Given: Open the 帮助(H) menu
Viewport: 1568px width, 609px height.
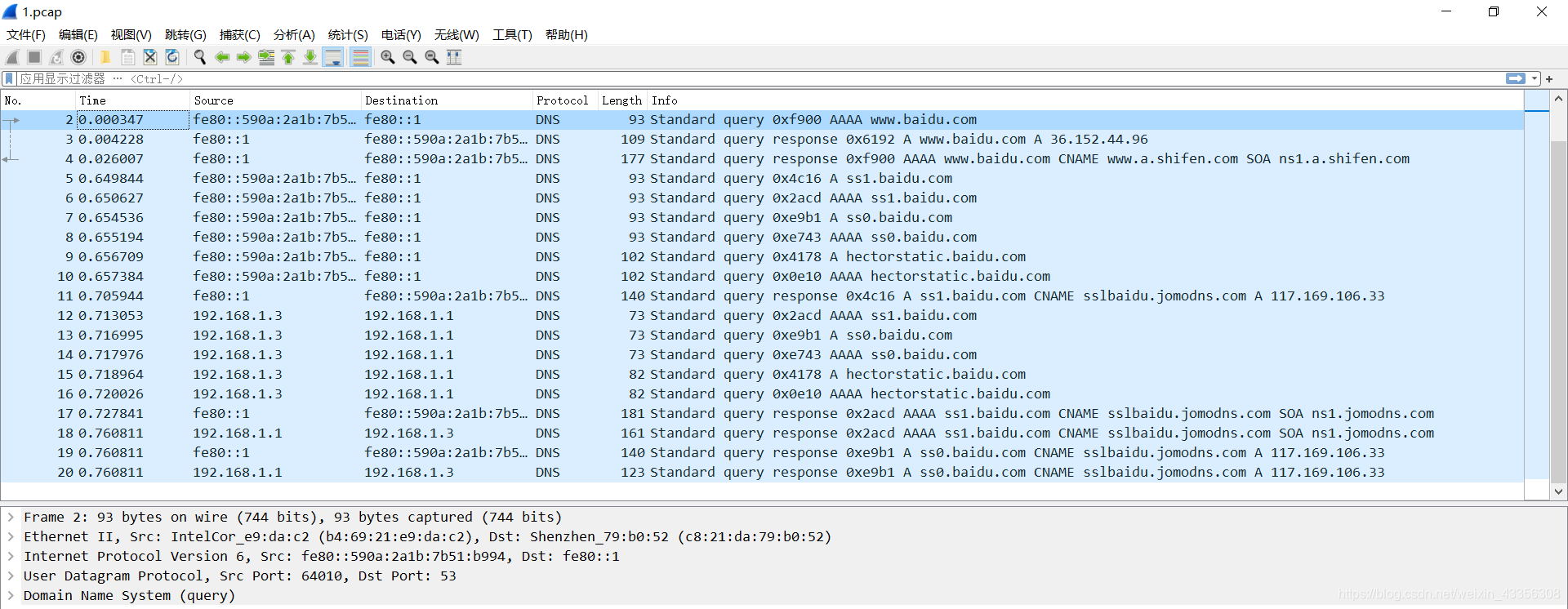Looking at the screenshot, I should pos(567,34).
